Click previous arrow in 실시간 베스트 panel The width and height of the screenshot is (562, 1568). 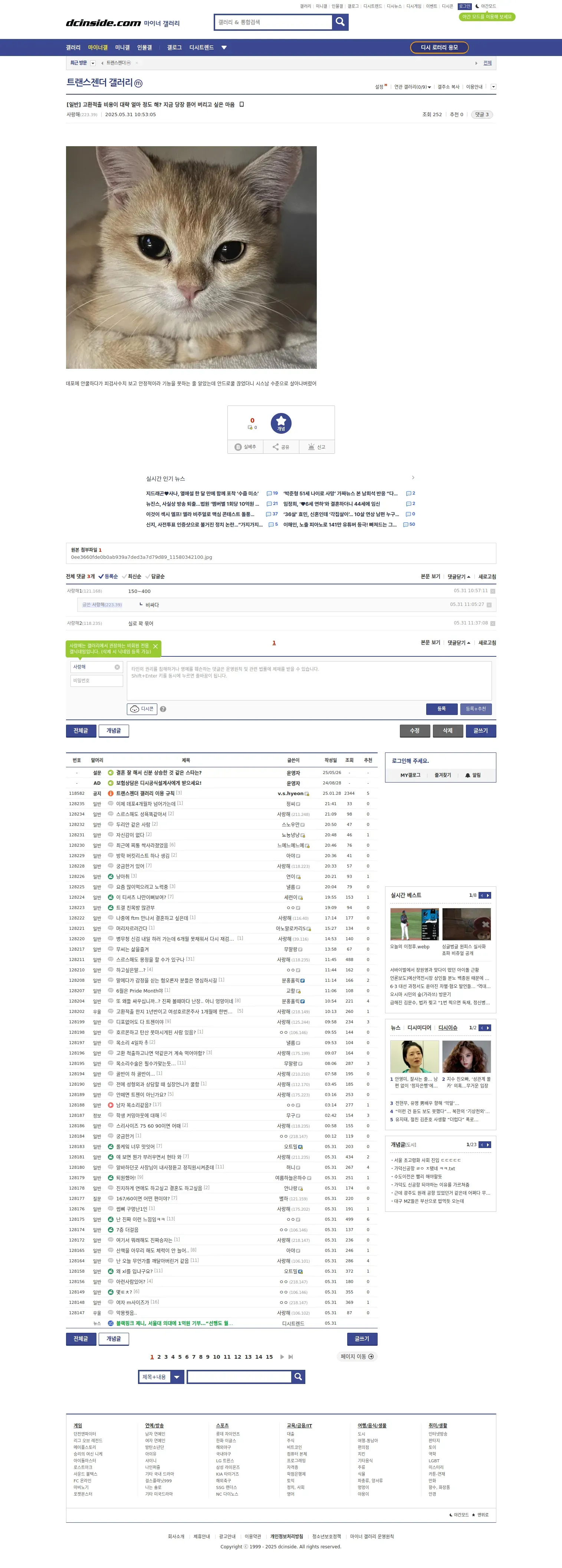click(482, 895)
